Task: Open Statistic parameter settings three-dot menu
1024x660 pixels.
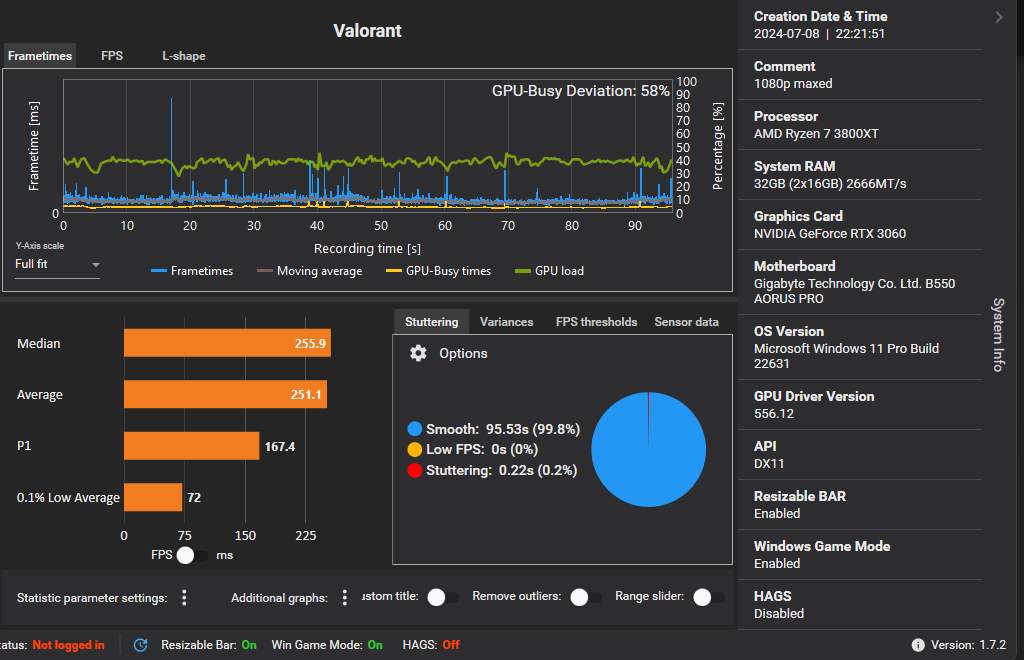Action: tap(184, 597)
